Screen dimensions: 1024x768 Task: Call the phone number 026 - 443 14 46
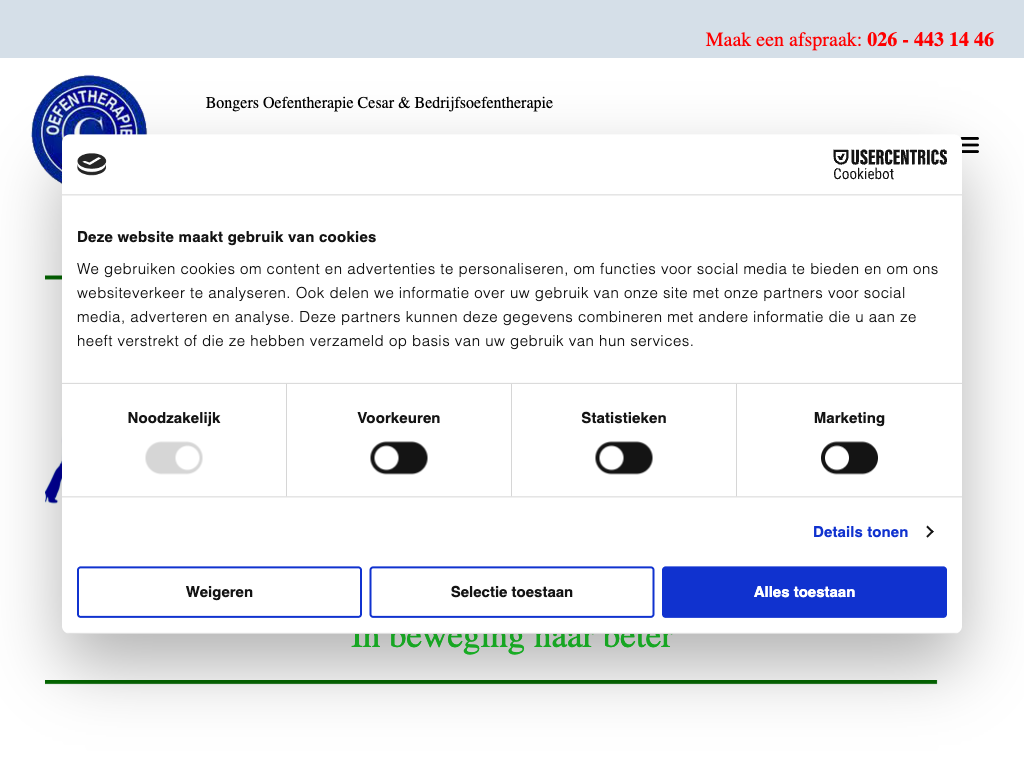[930, 40]
